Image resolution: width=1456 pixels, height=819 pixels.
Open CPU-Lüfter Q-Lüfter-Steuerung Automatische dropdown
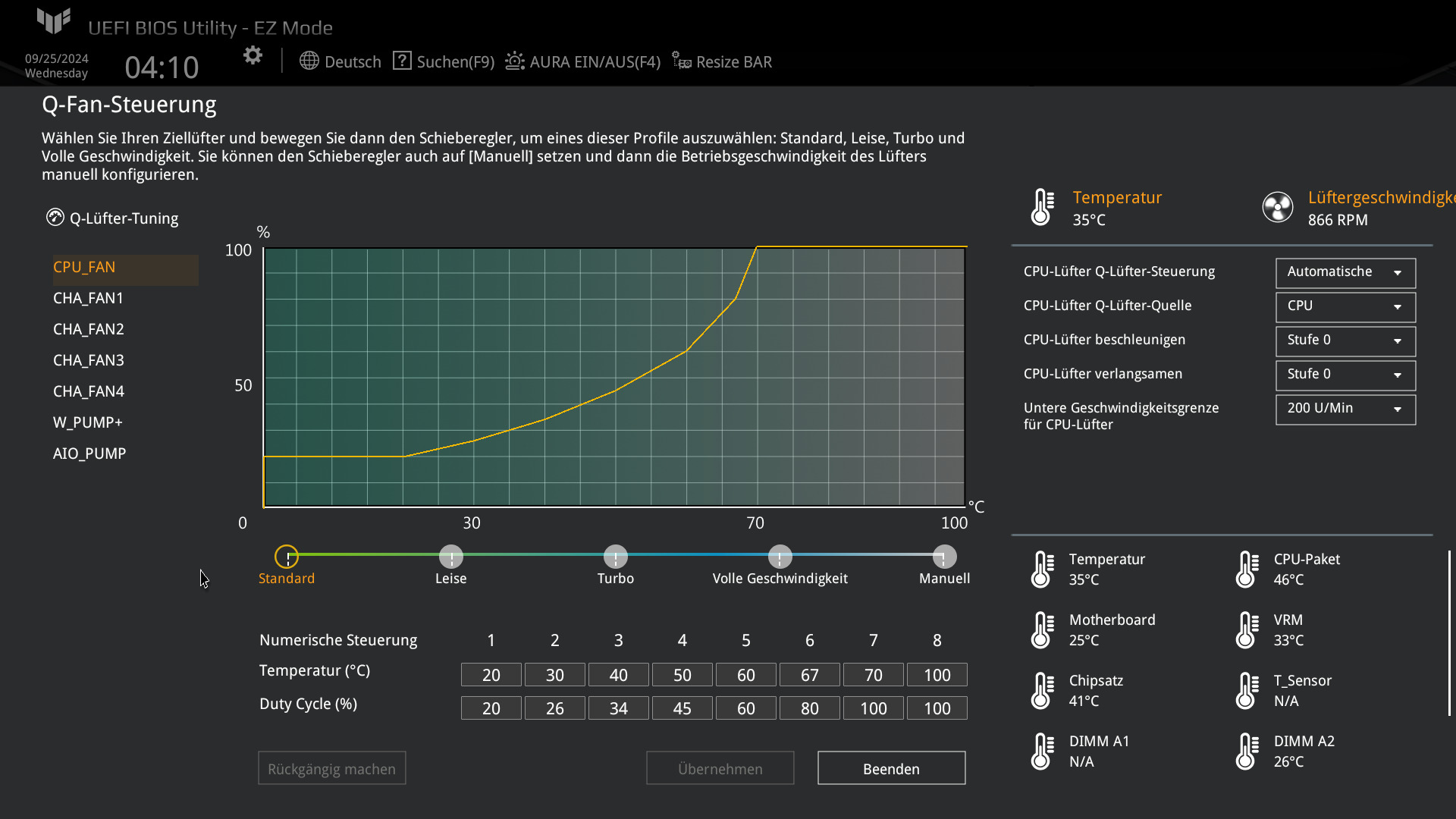1345,272
